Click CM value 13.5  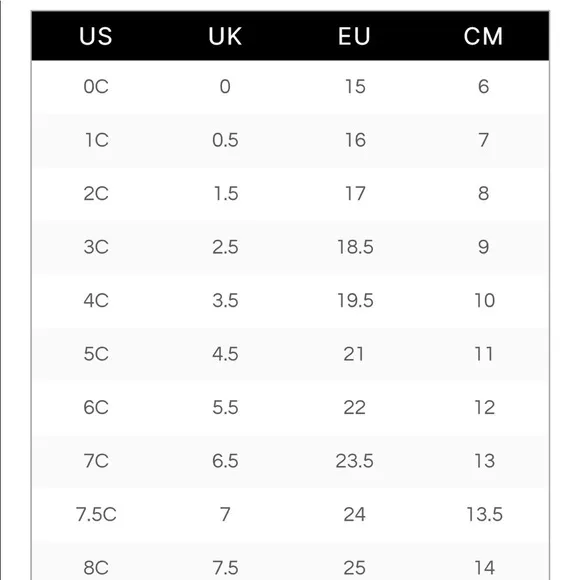point(485,514)
